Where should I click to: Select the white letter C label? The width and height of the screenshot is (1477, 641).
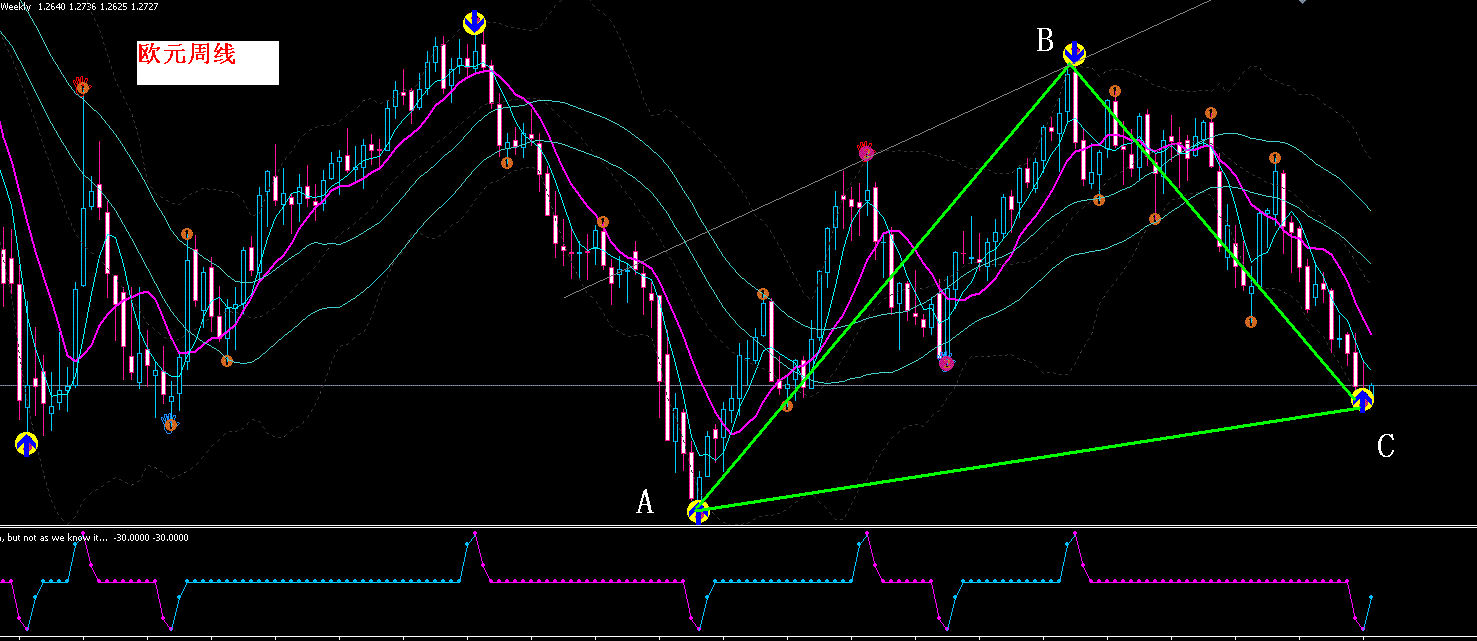click(1385, 446)
